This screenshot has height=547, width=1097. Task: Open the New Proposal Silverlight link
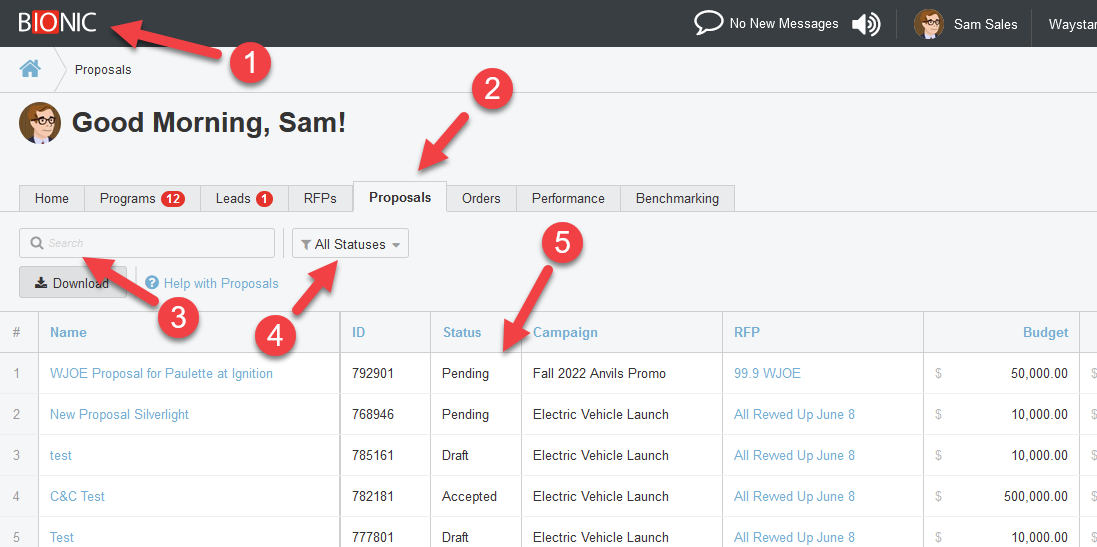(119, 414)
